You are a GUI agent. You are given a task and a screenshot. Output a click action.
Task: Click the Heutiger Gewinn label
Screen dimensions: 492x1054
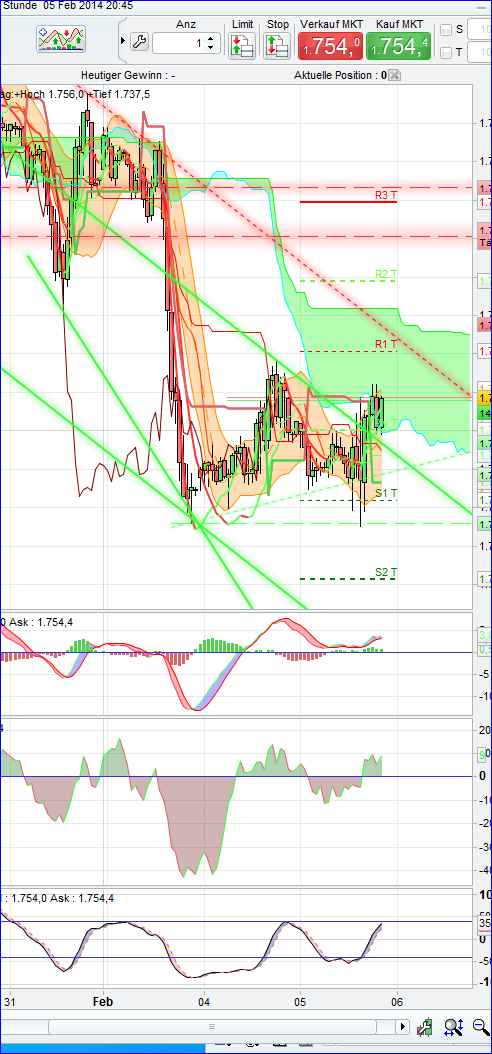point(128,75)
